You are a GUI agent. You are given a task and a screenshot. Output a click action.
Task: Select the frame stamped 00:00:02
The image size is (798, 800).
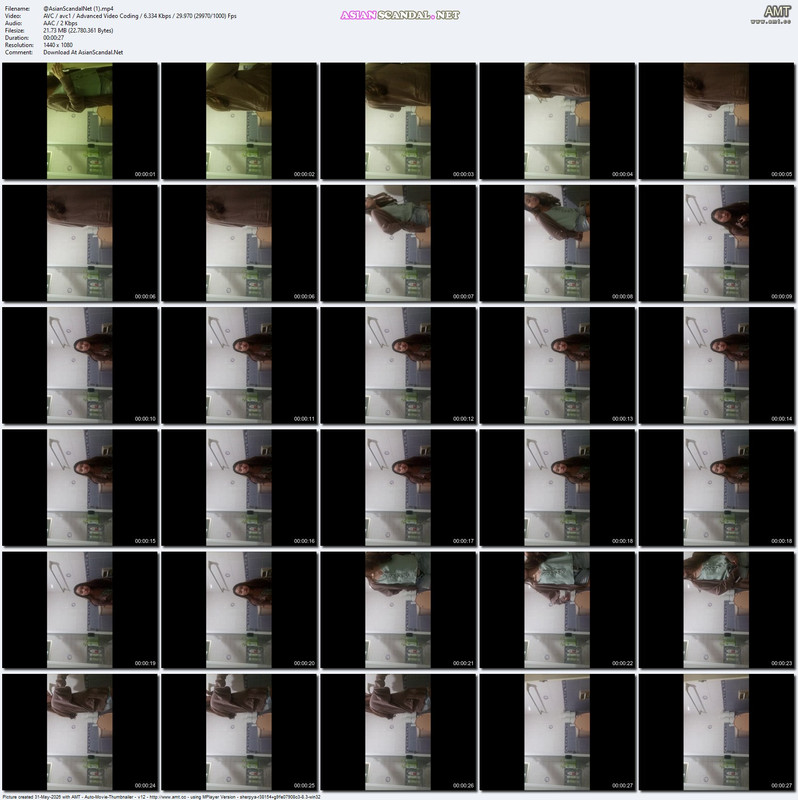point(239,121)
